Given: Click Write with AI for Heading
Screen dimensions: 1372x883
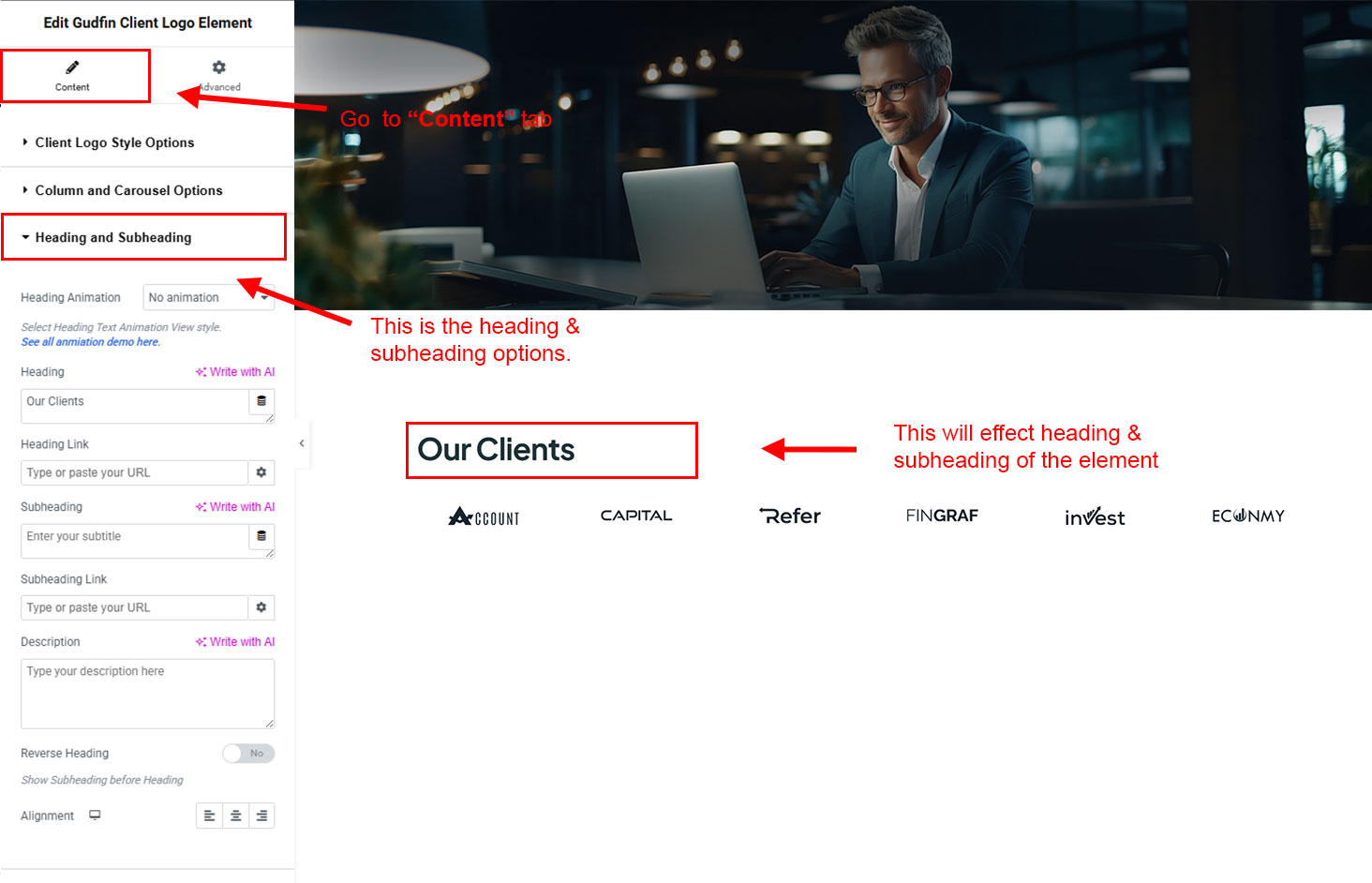Looking at the screenshot, I should tap(235, 372).
